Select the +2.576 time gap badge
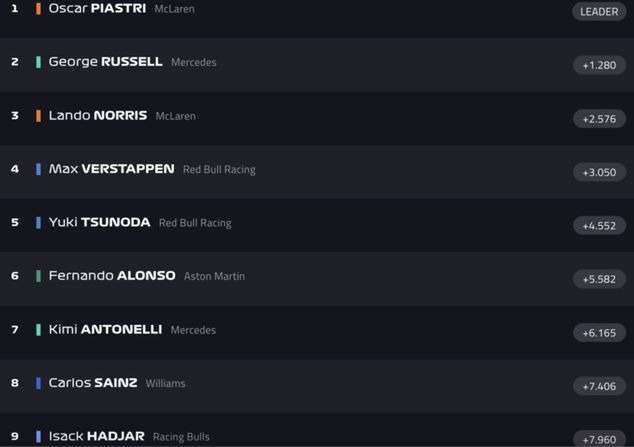The width and height of the screenshot is (634, 447). [x=599, y=119]
